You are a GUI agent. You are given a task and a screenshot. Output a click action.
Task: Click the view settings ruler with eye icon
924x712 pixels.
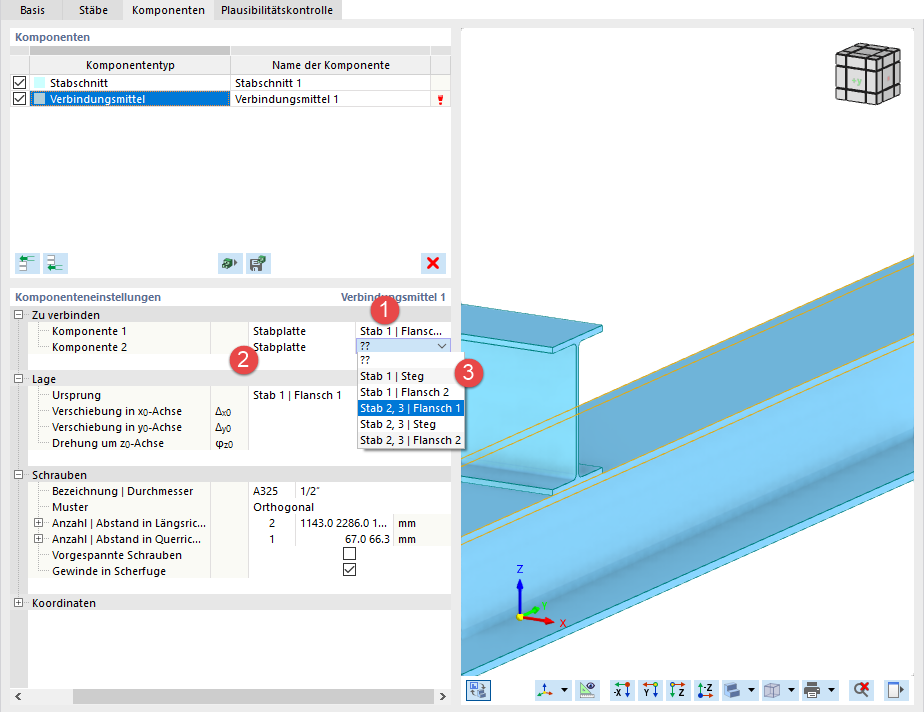tap(588, 690)
